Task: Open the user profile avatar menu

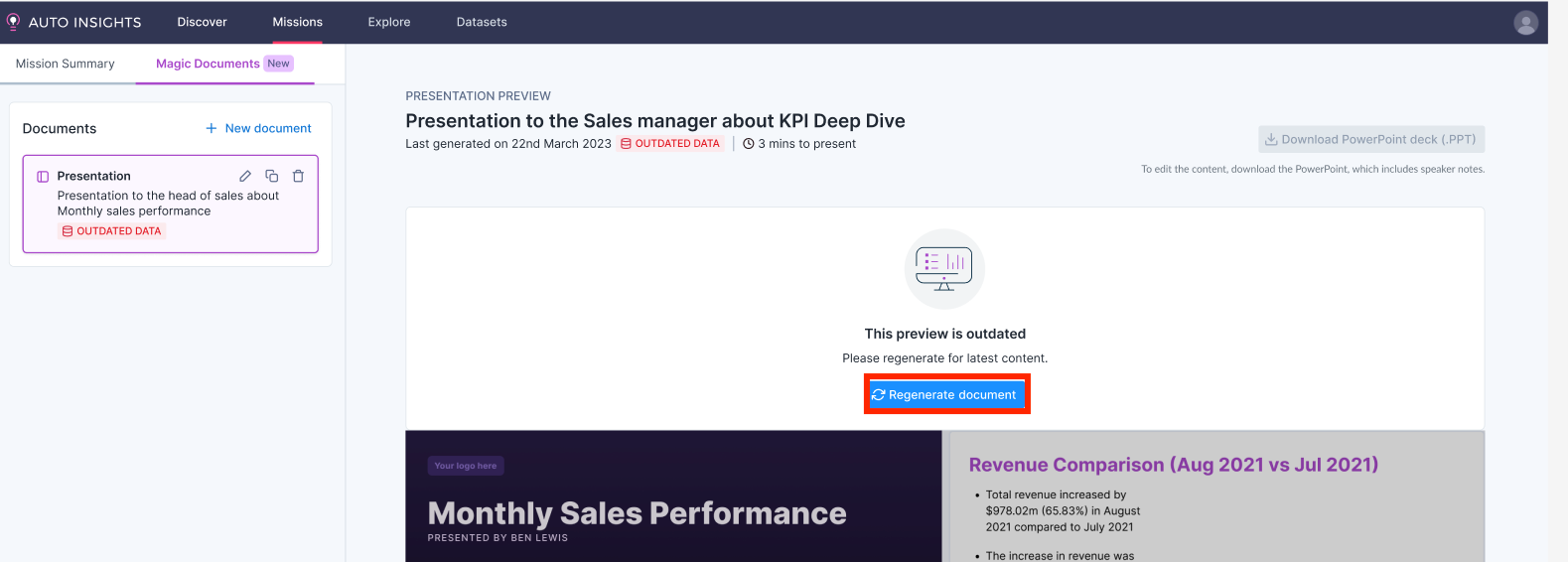Action: coord(1525,23)
